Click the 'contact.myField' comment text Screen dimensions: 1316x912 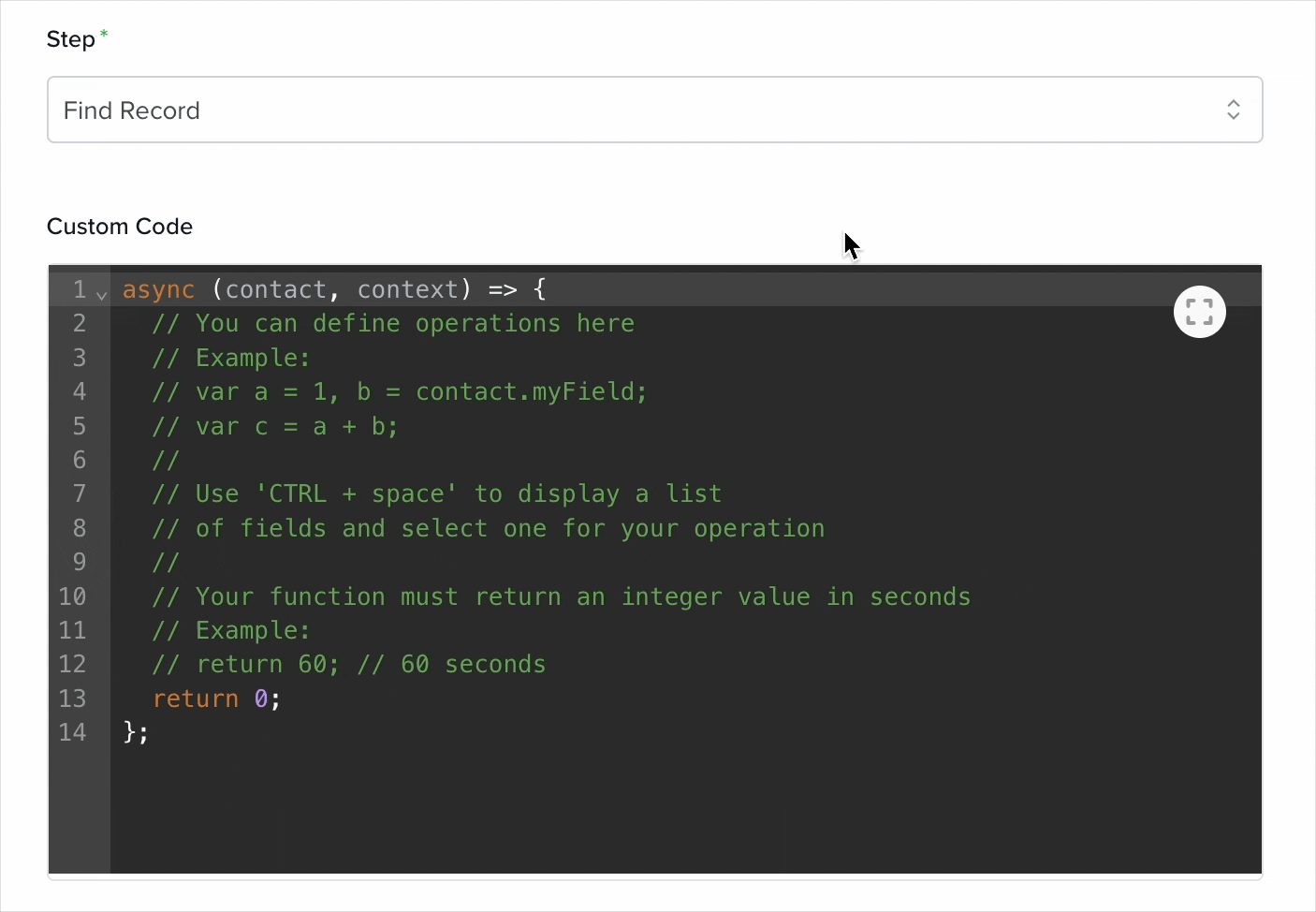pos(531,391)
